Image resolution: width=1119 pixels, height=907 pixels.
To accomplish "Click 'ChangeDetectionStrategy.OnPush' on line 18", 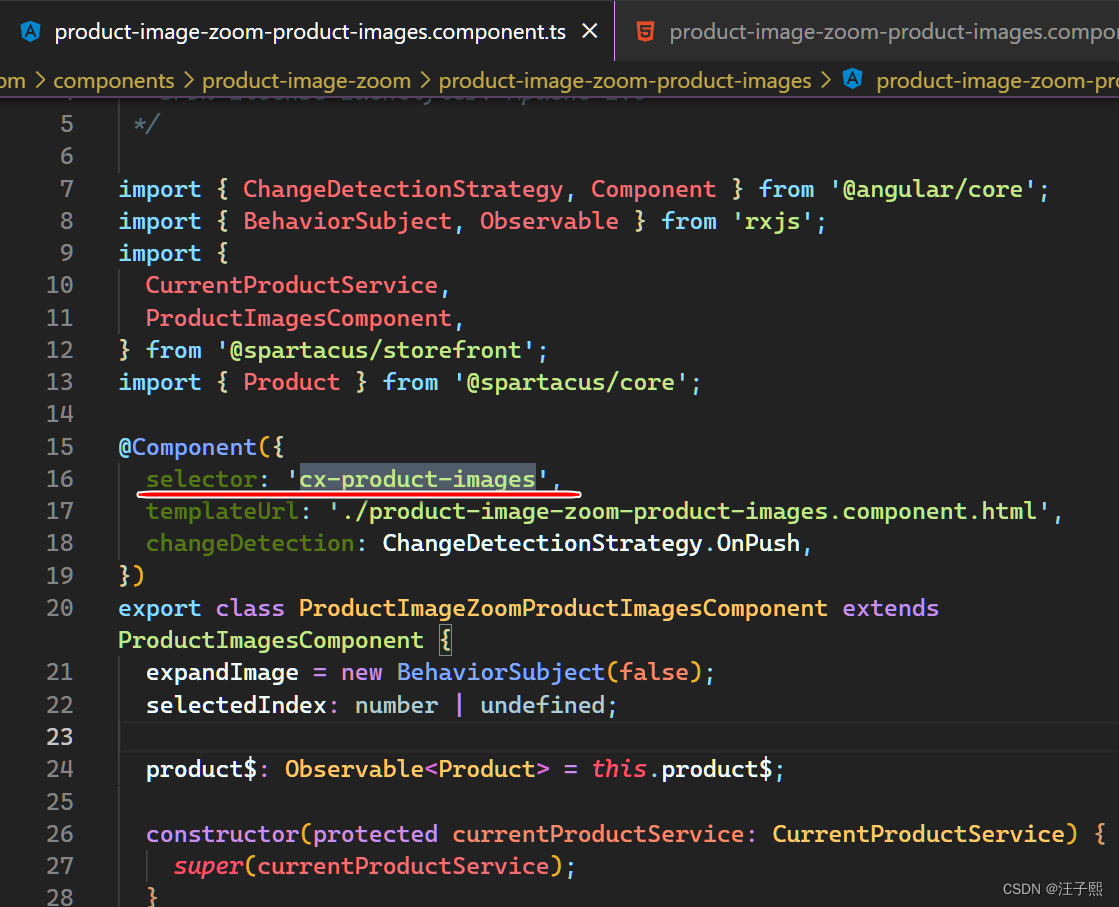I will [x=591, y=543].
